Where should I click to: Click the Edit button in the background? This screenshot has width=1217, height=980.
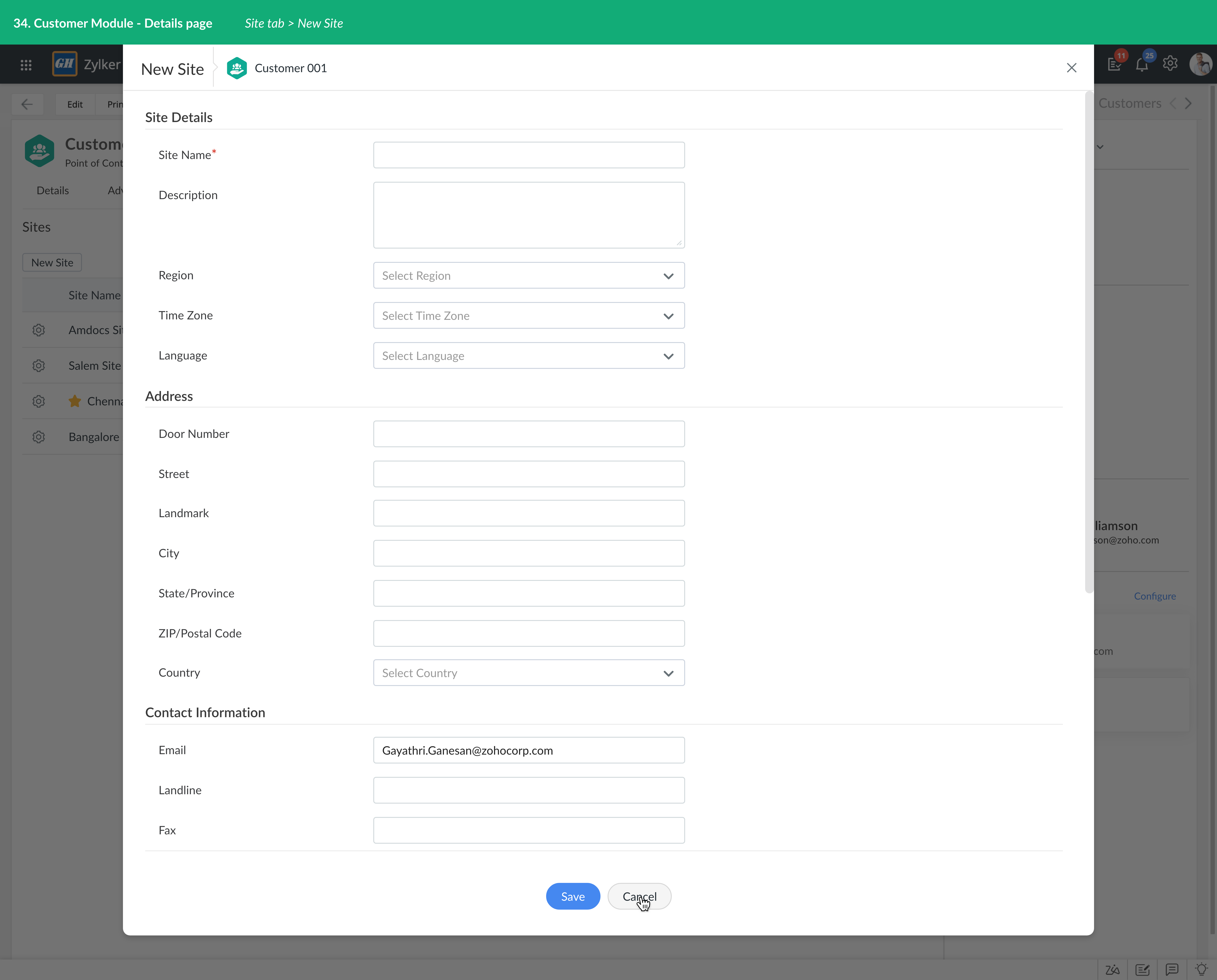tap(75, 104)
